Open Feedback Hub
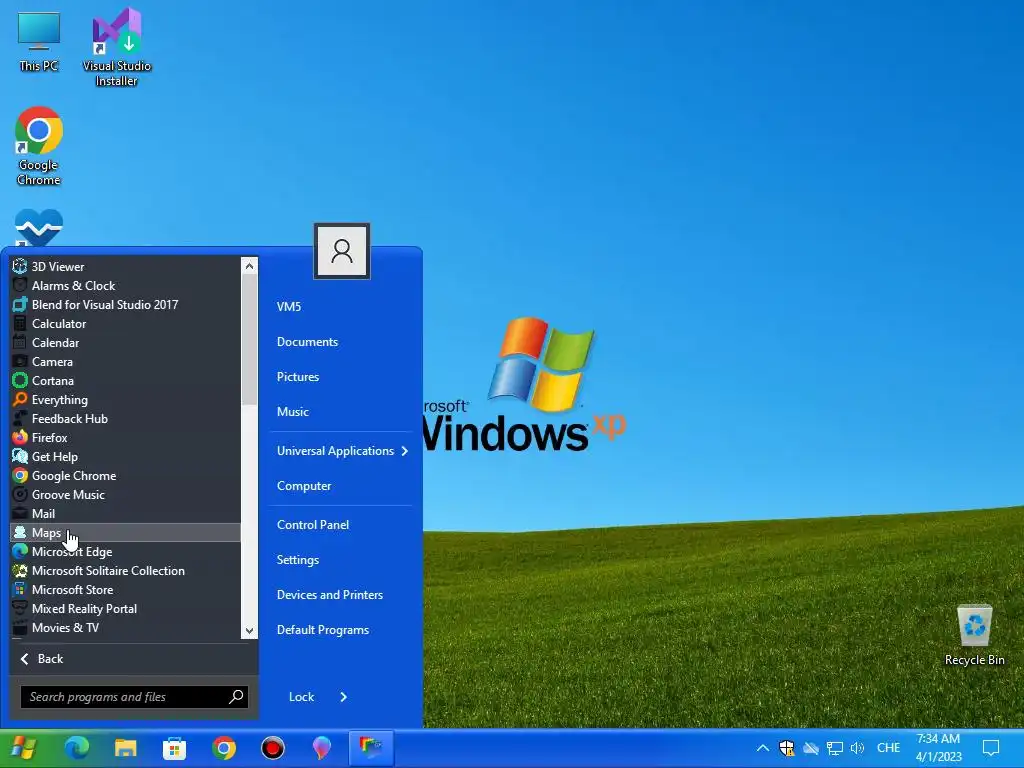The width and height of the screenshot is (1024, 768). (125, 419)
